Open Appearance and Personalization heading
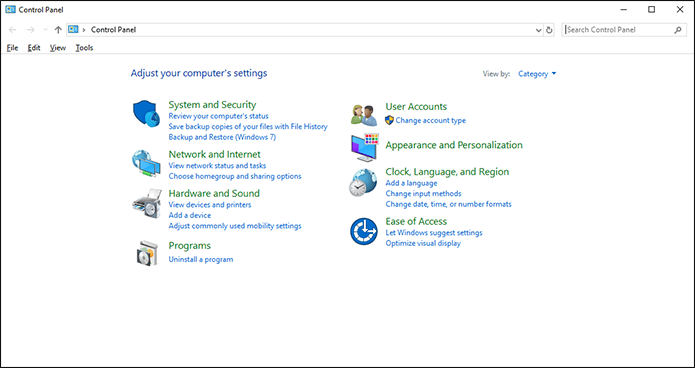695x368 pixels. pos(454,145)
